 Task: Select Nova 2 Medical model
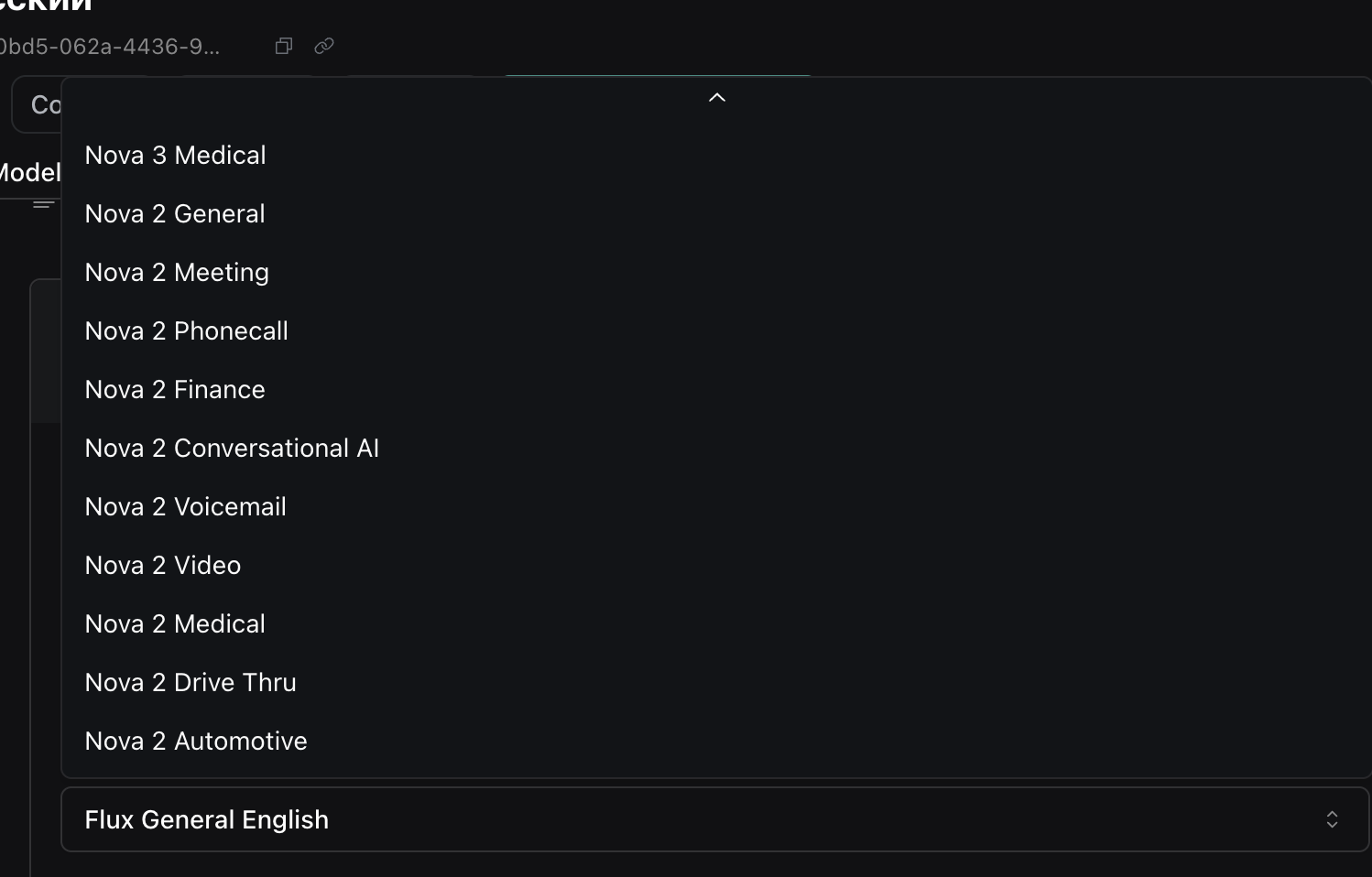[x=175, y=624]
